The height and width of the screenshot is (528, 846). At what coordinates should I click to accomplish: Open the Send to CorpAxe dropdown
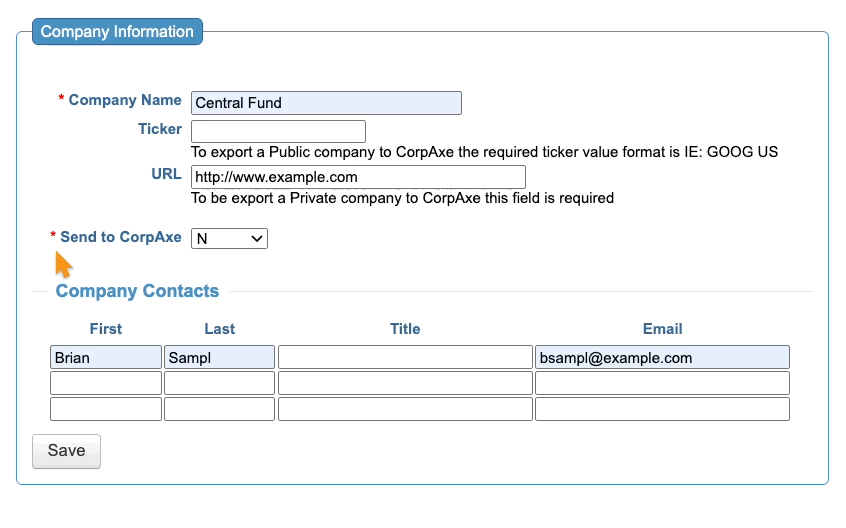pyautogui.click(x=229, y=238)
